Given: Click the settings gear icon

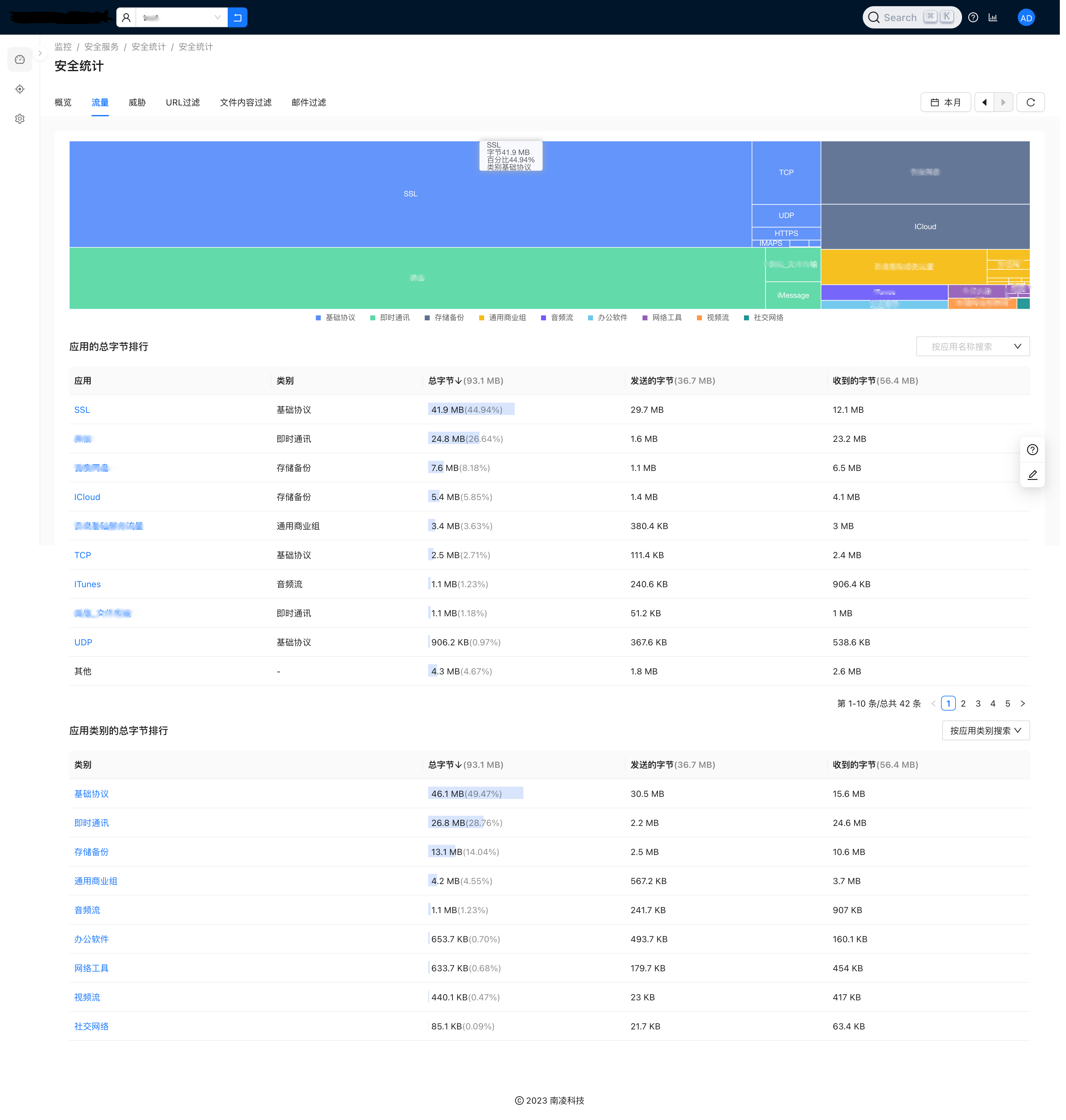Looking at the screenshot, I should pos(20,119).
